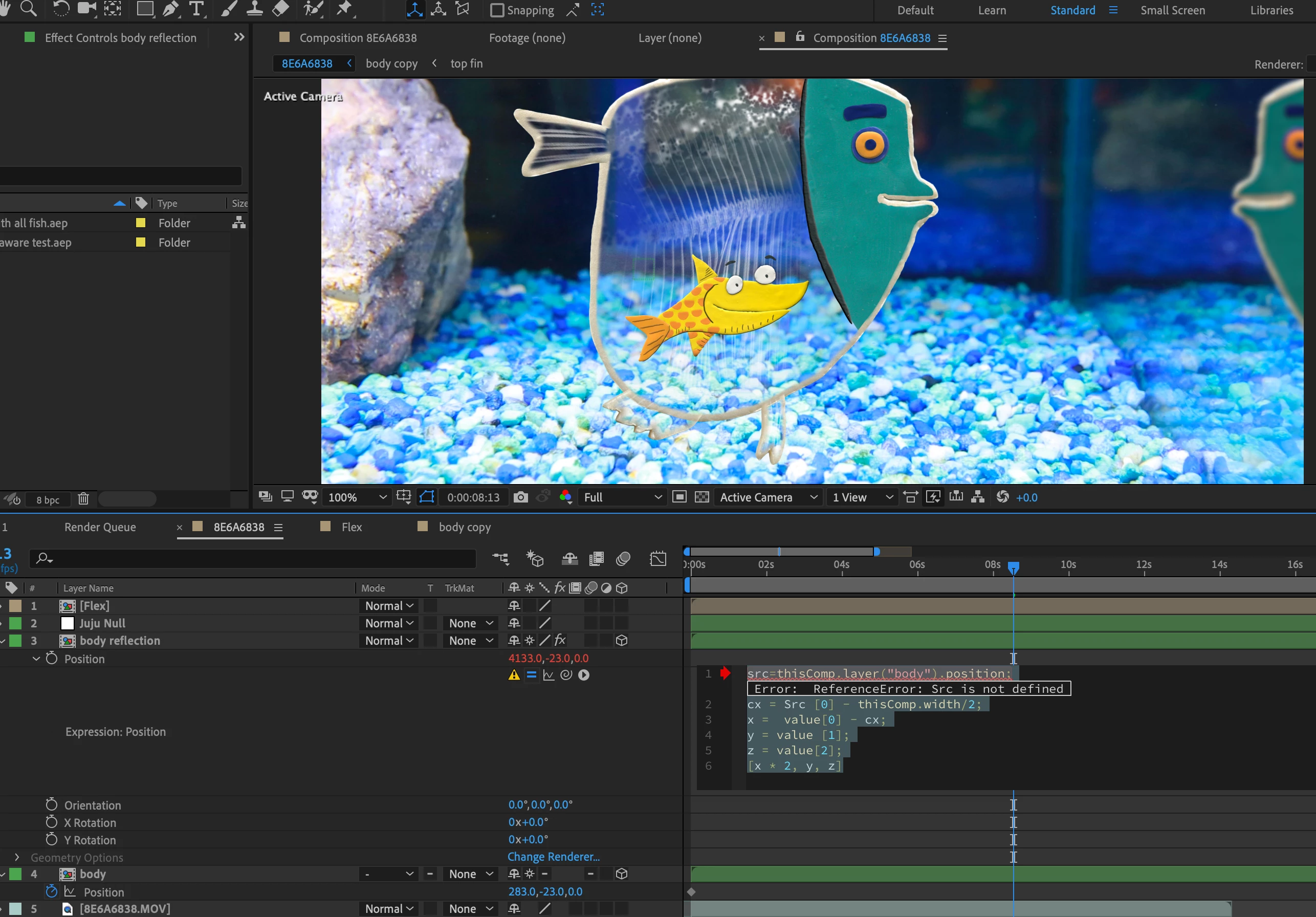Select the Type tool
The width and height of the screenshot is (1316, 917).
click(x=196, y=9)
